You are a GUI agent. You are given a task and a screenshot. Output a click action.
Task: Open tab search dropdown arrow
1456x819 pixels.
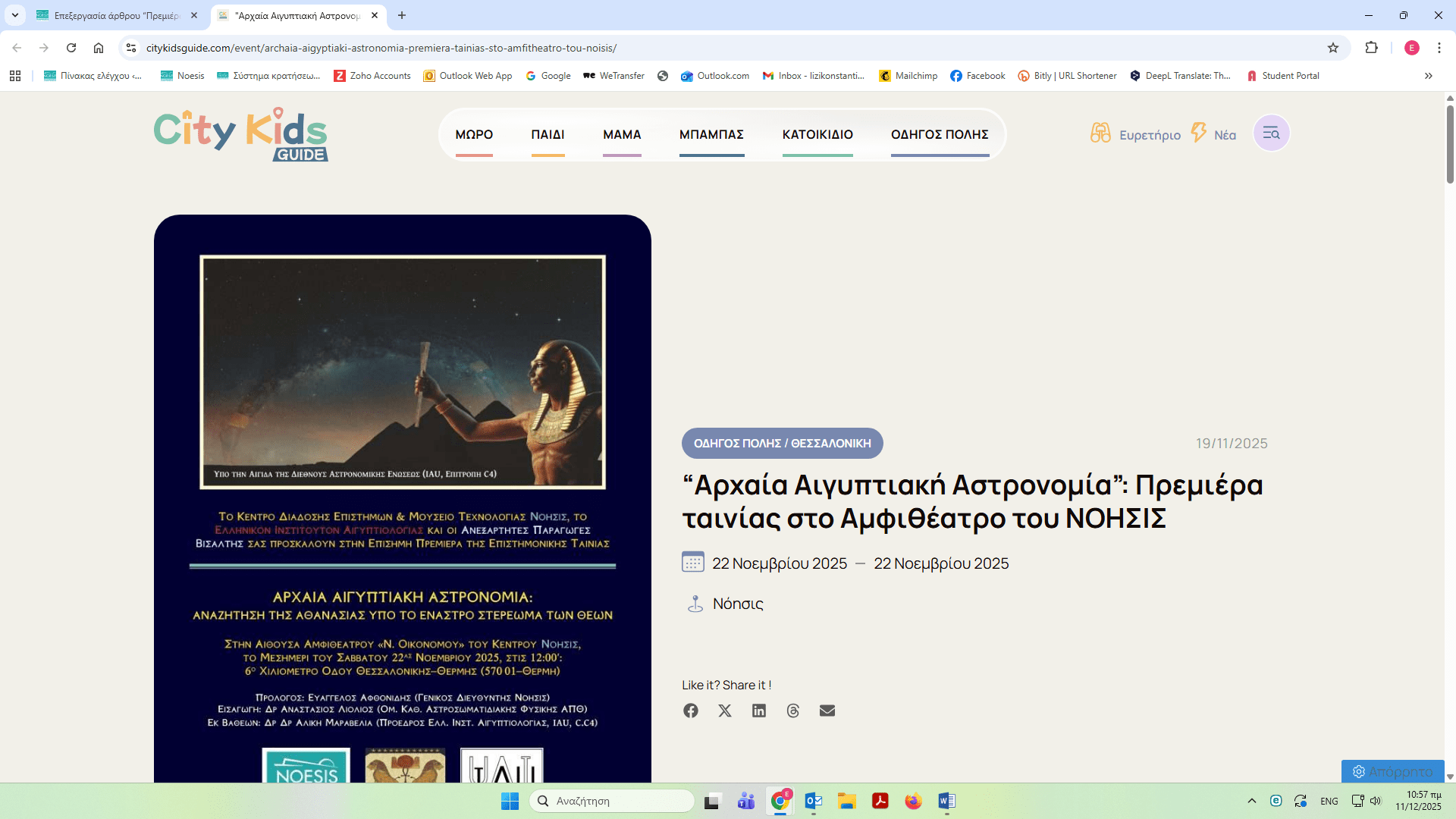(15, 15)
